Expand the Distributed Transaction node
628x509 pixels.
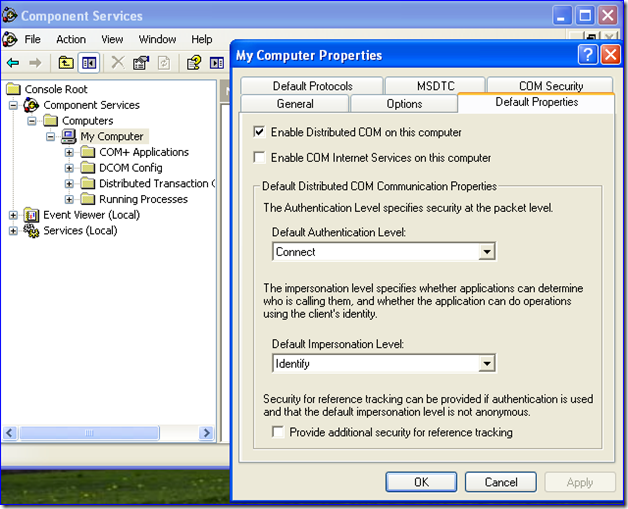(69, 183)
